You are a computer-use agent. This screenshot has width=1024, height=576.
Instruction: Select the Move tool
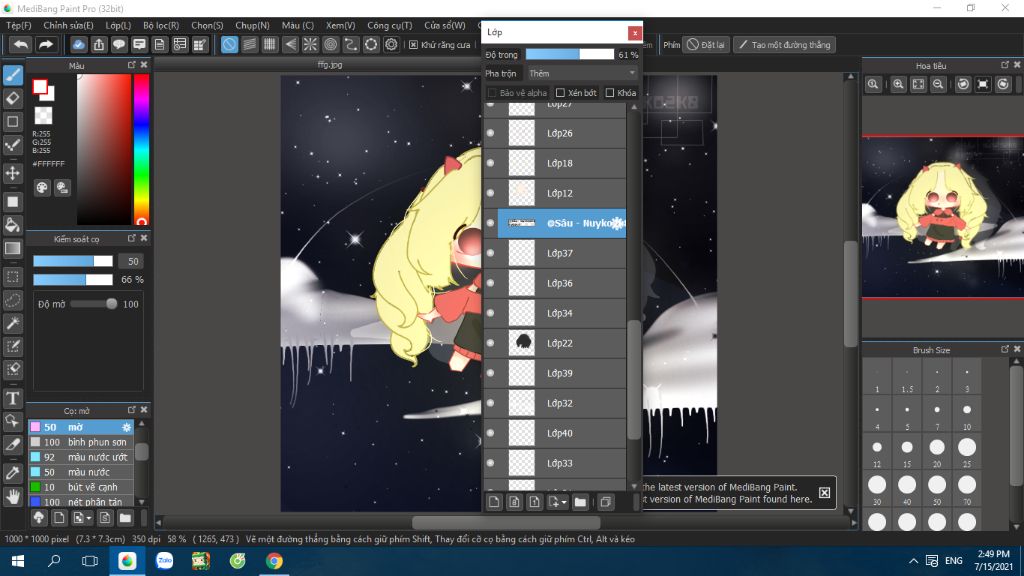(12, 173)
